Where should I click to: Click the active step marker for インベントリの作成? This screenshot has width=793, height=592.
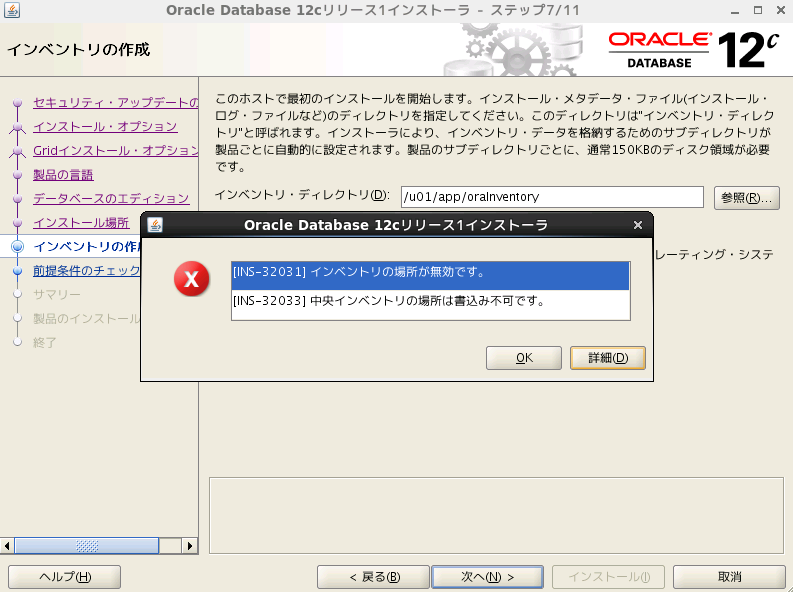tap(18, 247)
